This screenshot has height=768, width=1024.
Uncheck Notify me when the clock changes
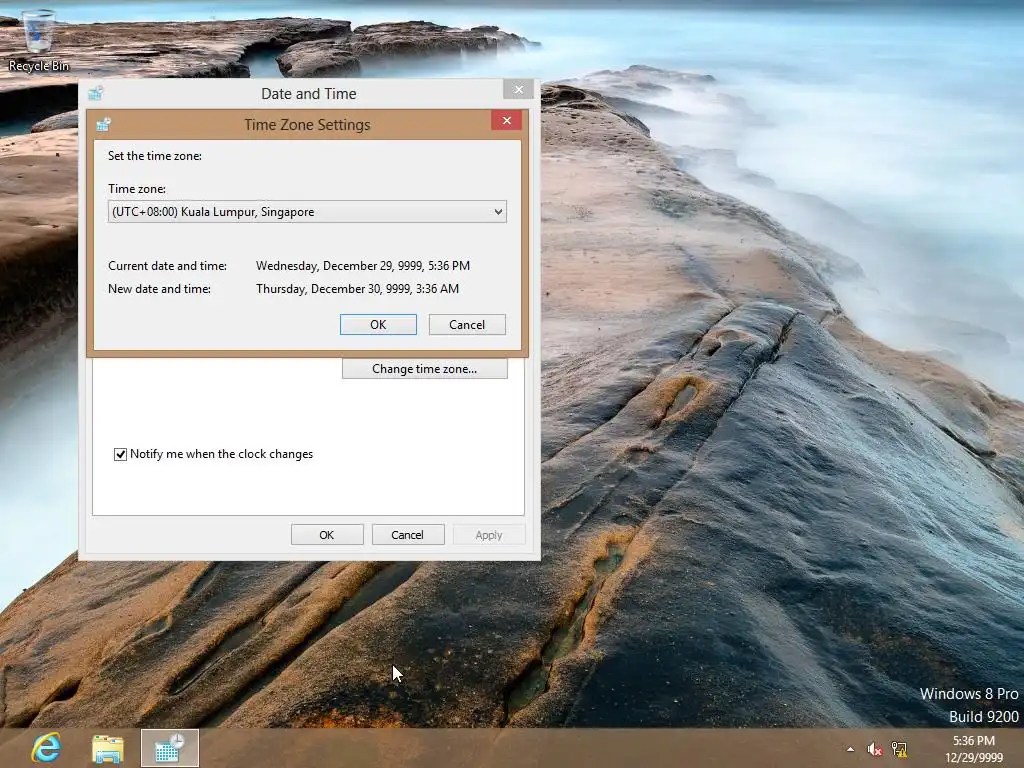click(120, 454)
